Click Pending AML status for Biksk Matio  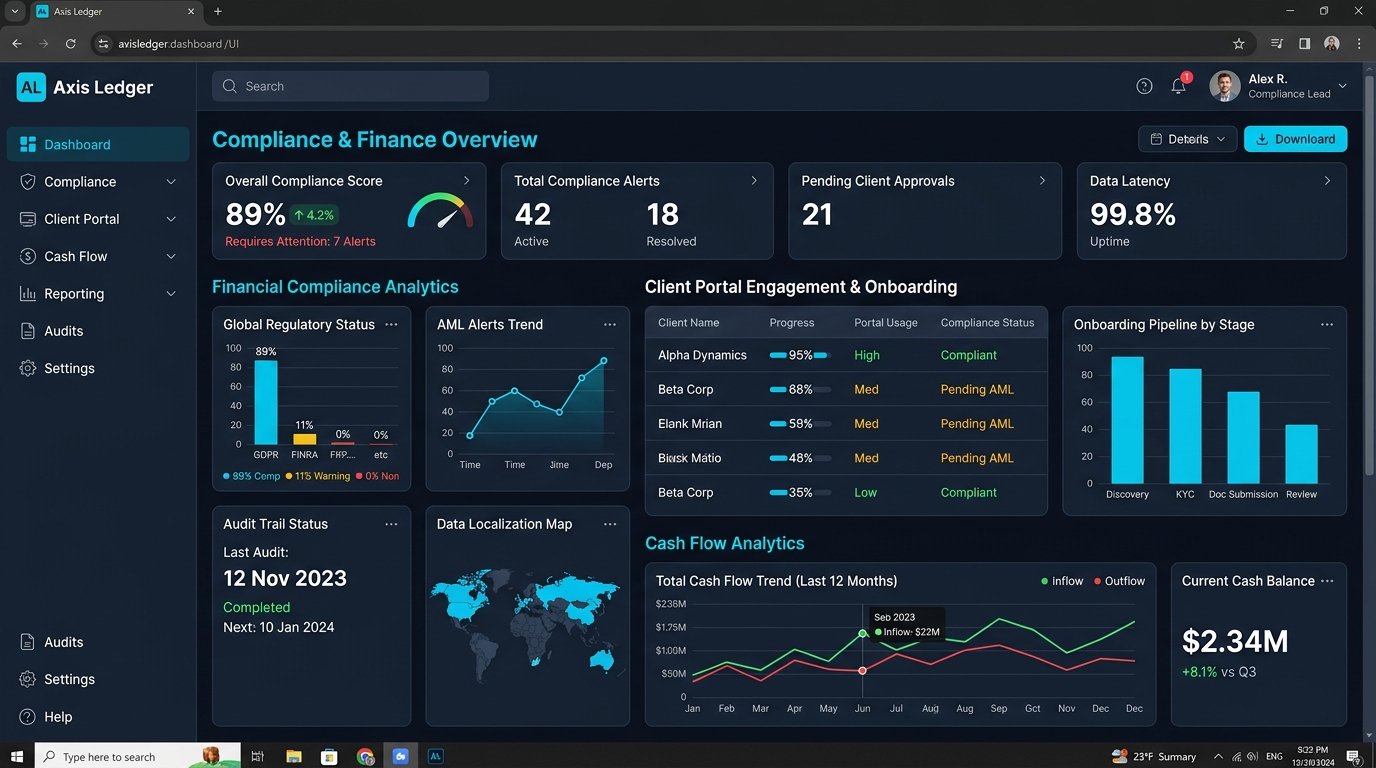pyautogui.click(x=977, y=458)
